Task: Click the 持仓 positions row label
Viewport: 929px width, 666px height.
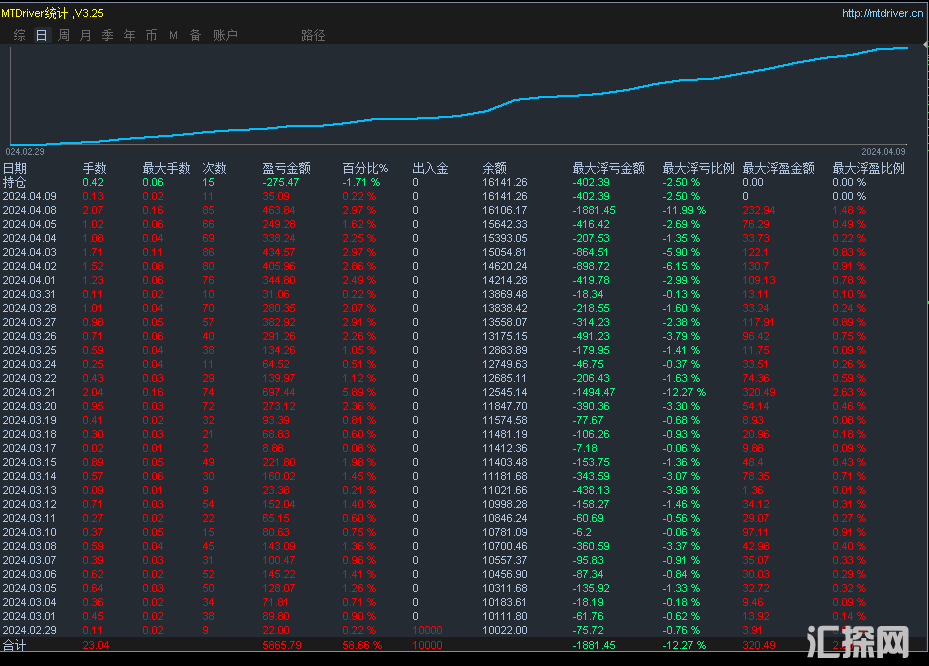Action: 15,182
